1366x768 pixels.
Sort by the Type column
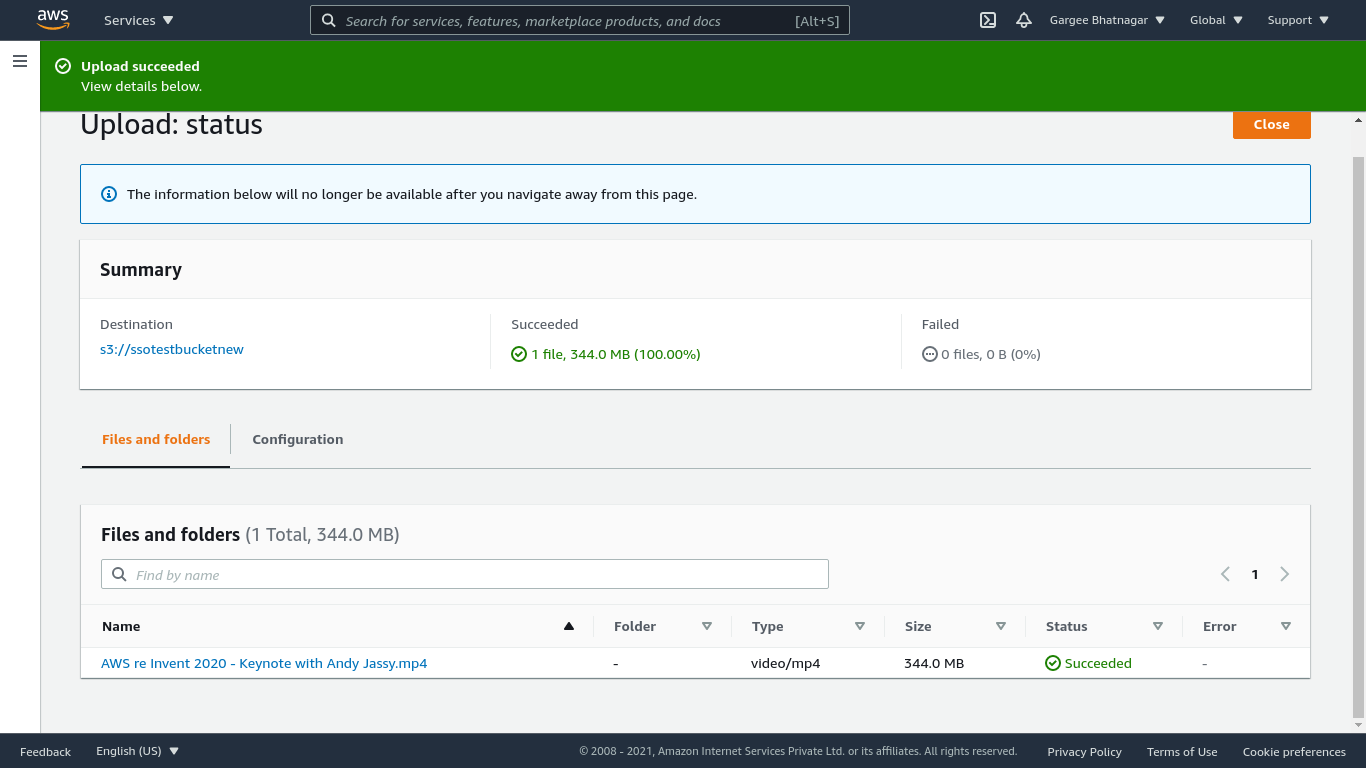(x=860, y=626)
